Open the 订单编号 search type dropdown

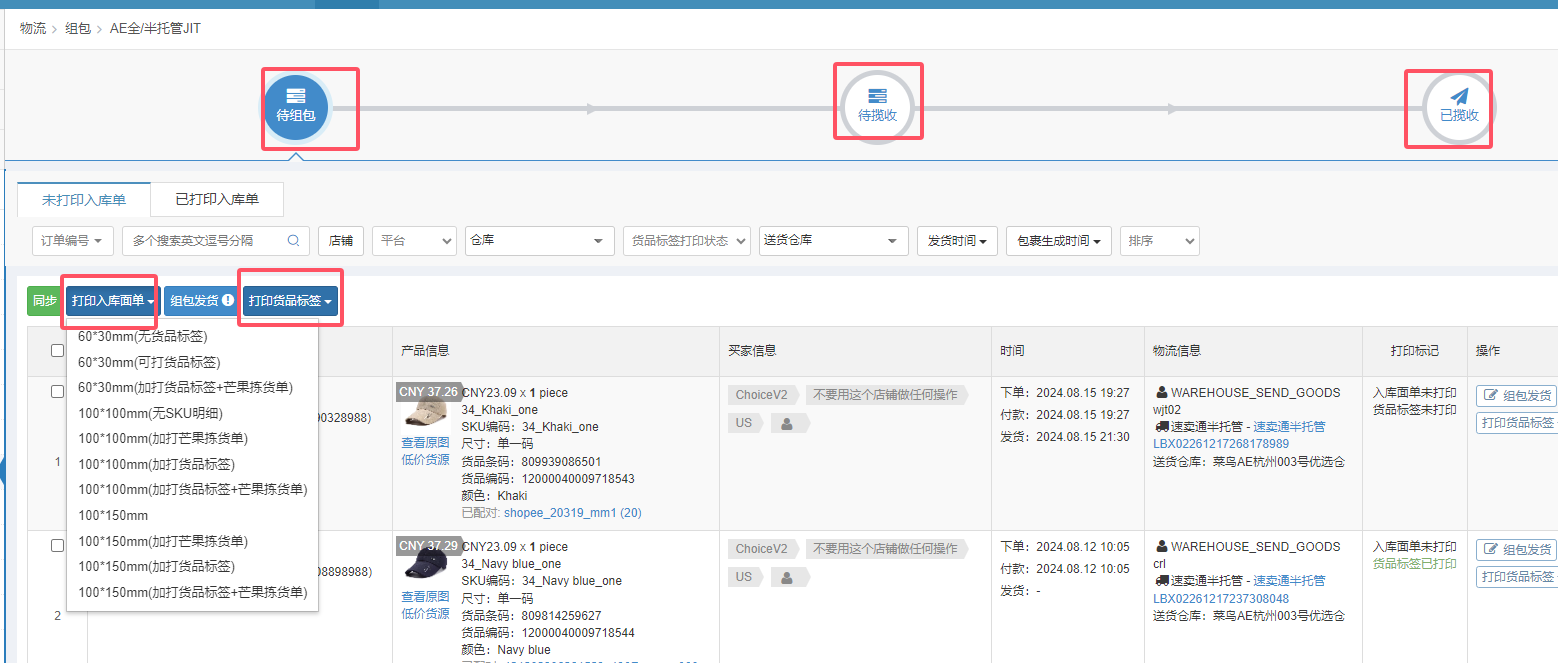(73, 241)
